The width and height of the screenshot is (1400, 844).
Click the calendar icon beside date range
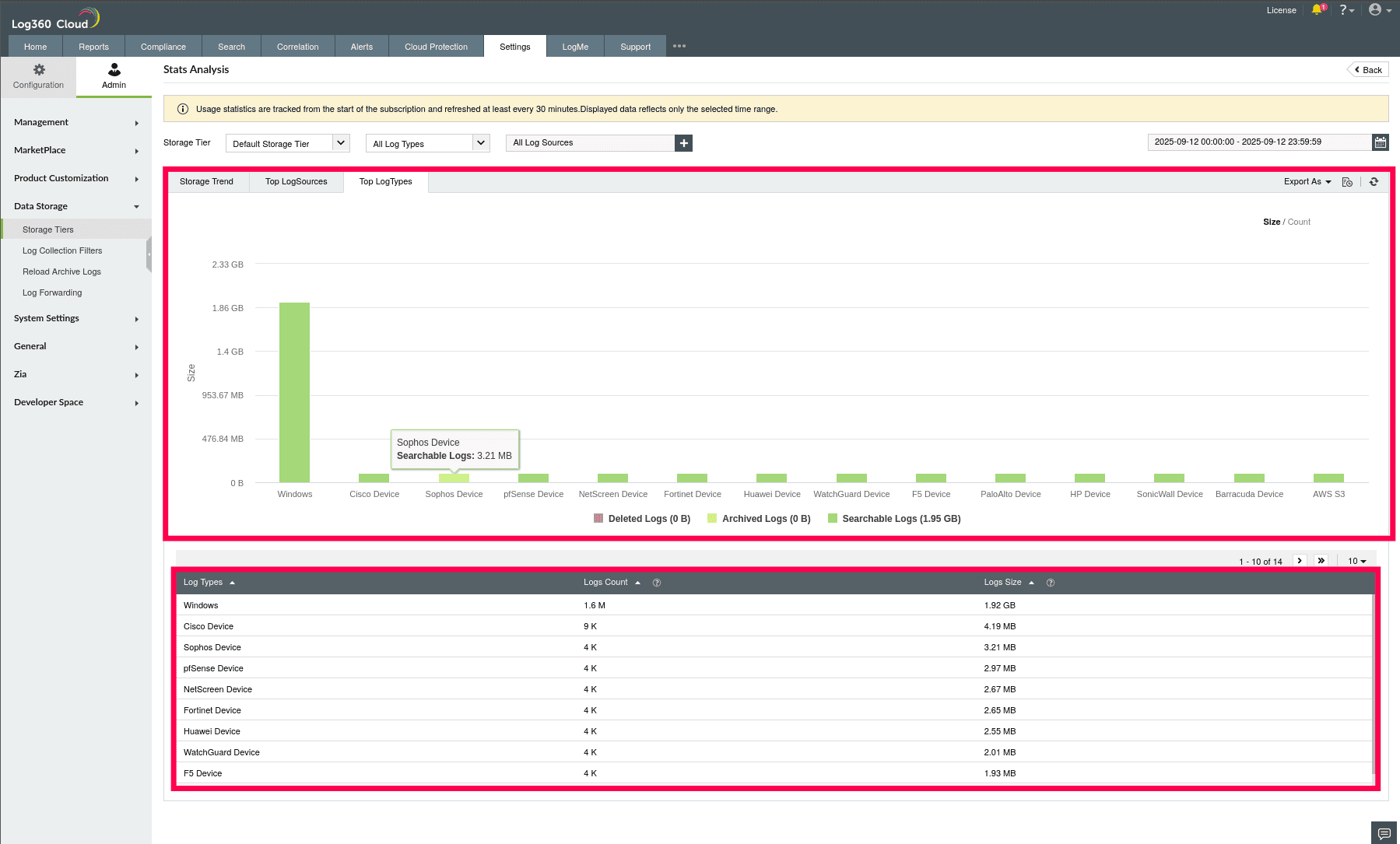click(1380, 142)
